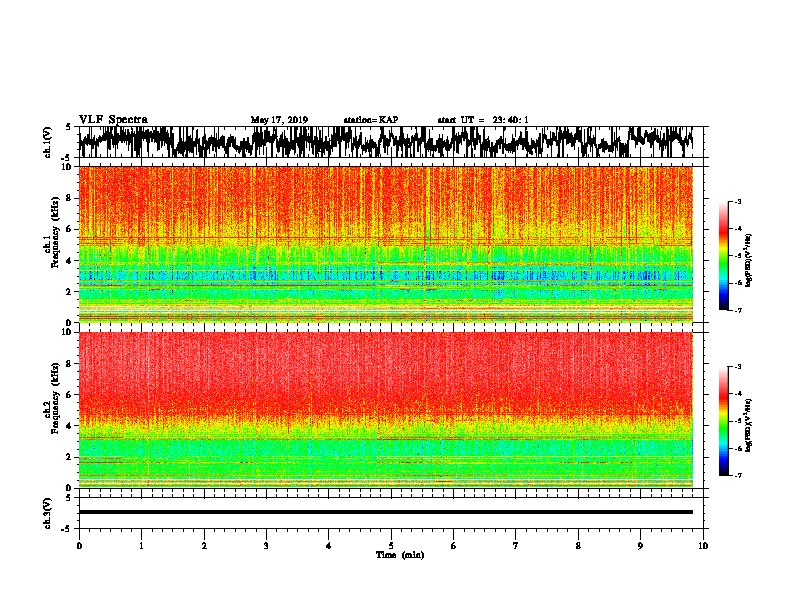Click the time axis tick label "10"

click(x=703, y=546)
